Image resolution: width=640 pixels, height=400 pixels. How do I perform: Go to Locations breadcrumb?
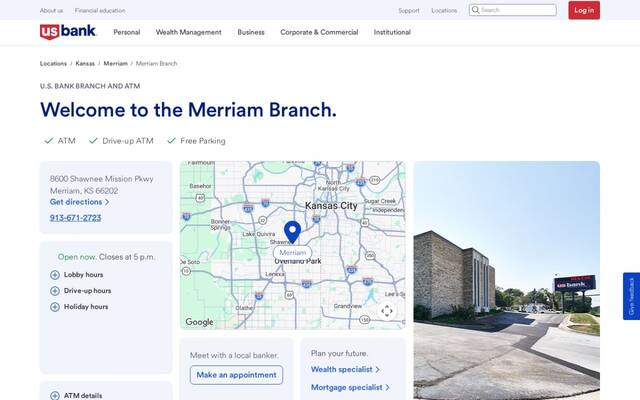click(53, 64)
